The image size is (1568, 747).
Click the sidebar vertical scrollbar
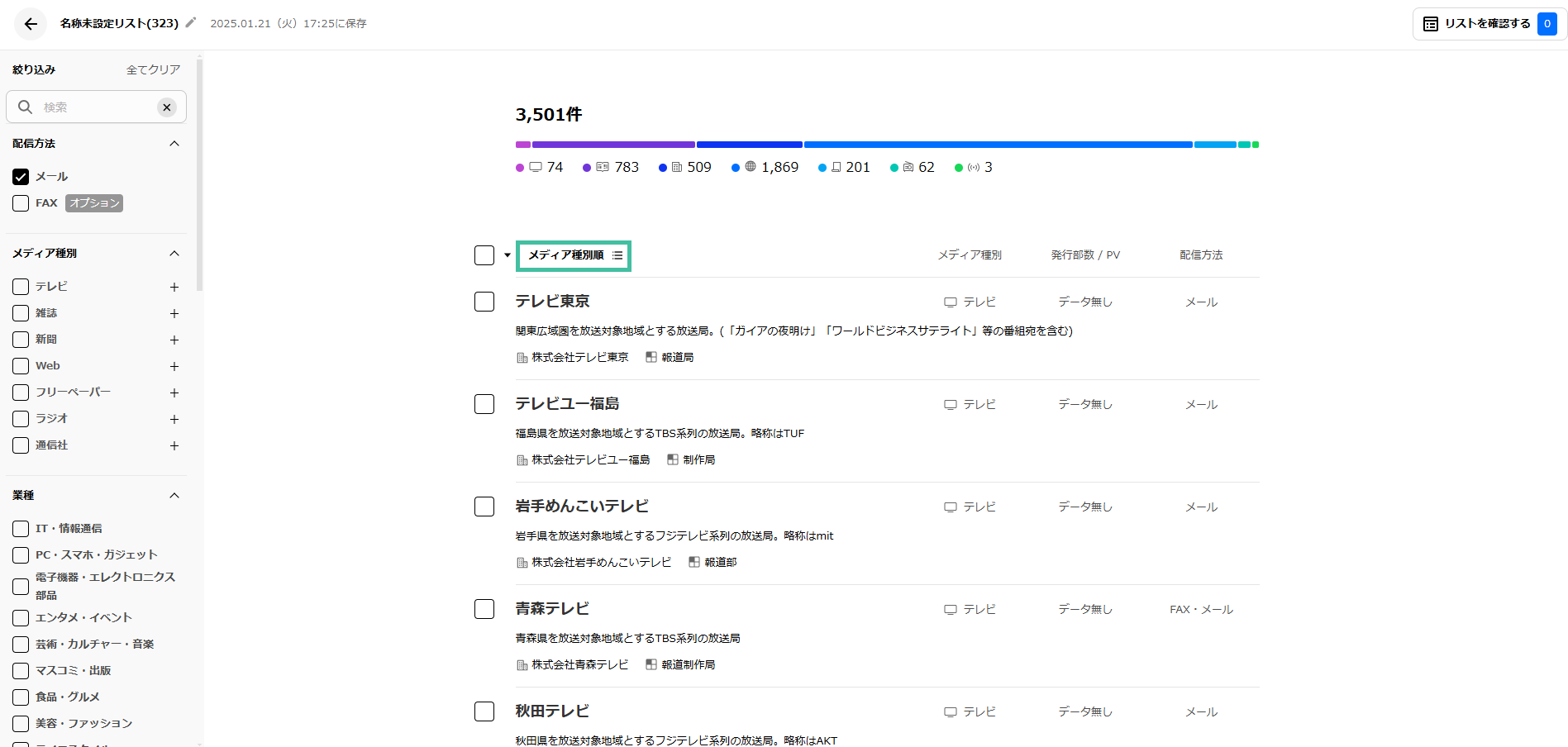[x=199, y=174]
